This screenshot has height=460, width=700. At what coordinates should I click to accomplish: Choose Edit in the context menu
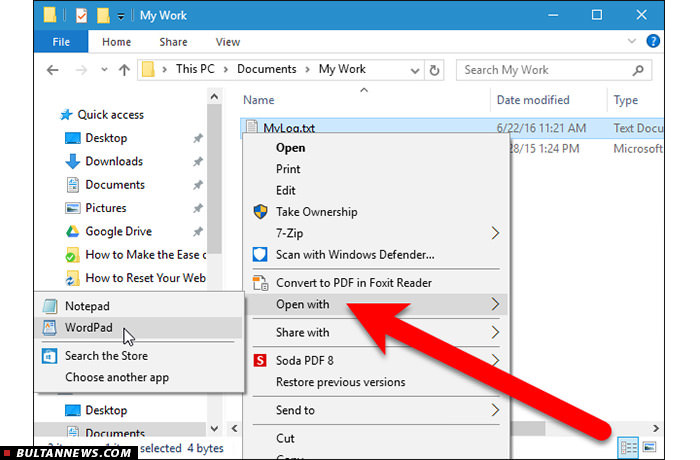click(285, 191)
